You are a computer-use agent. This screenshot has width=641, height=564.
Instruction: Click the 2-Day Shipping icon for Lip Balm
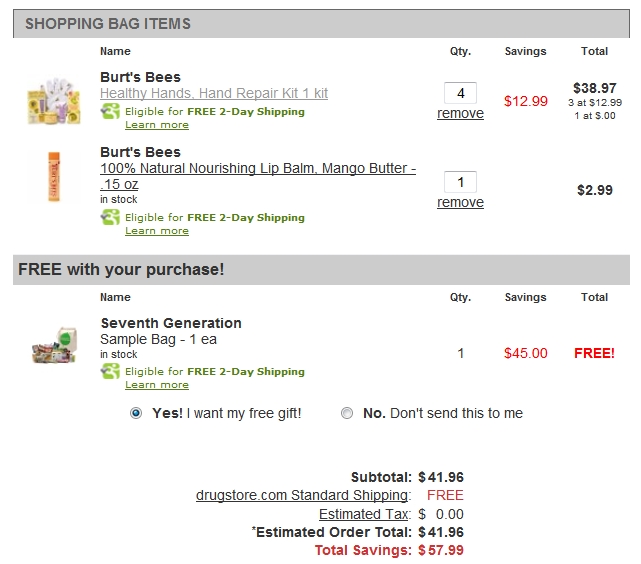click(x=110, y=217)
